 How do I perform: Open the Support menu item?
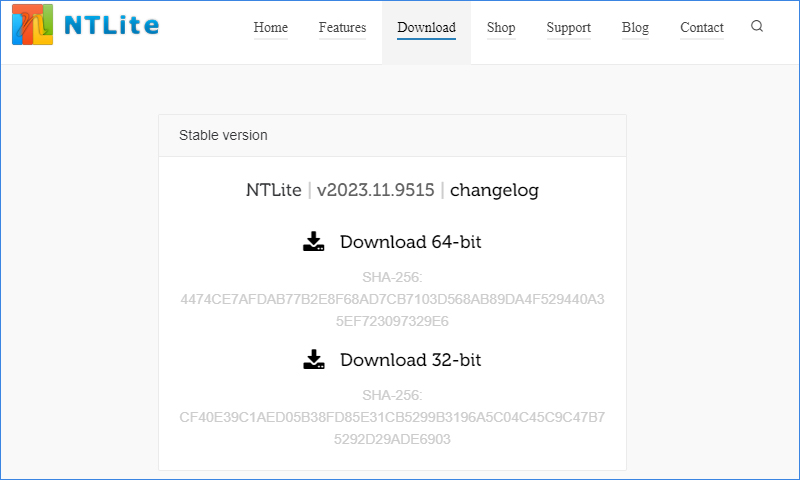pos(568,28)
